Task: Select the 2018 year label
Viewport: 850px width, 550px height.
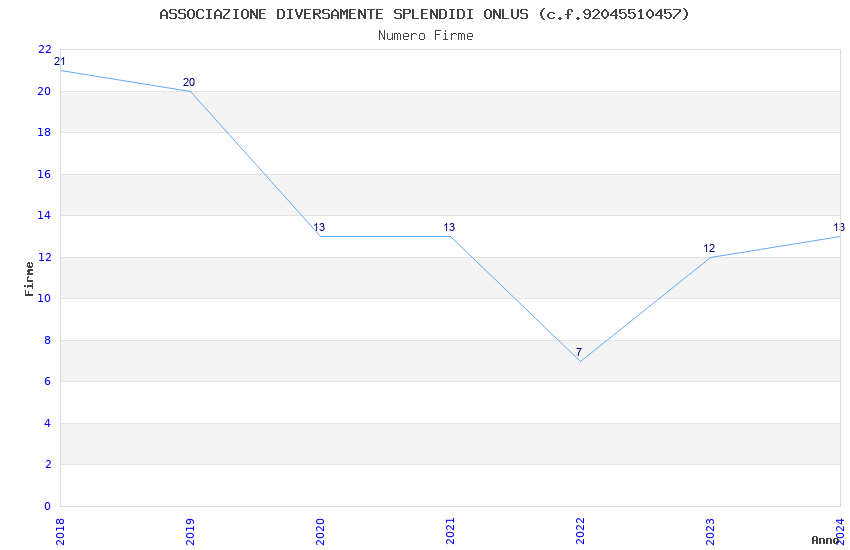Action: tap(60, 532)
